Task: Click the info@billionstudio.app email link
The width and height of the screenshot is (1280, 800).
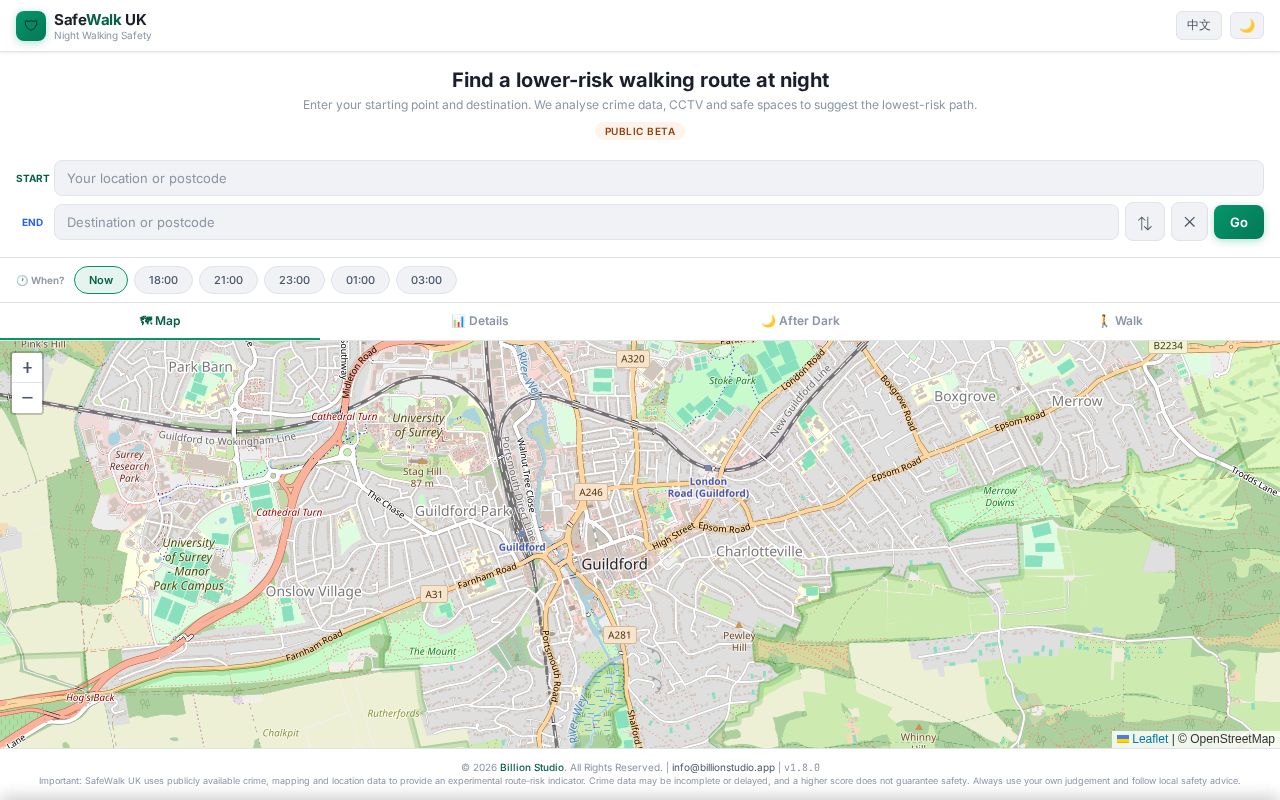Action: click(x=723, y=768)
